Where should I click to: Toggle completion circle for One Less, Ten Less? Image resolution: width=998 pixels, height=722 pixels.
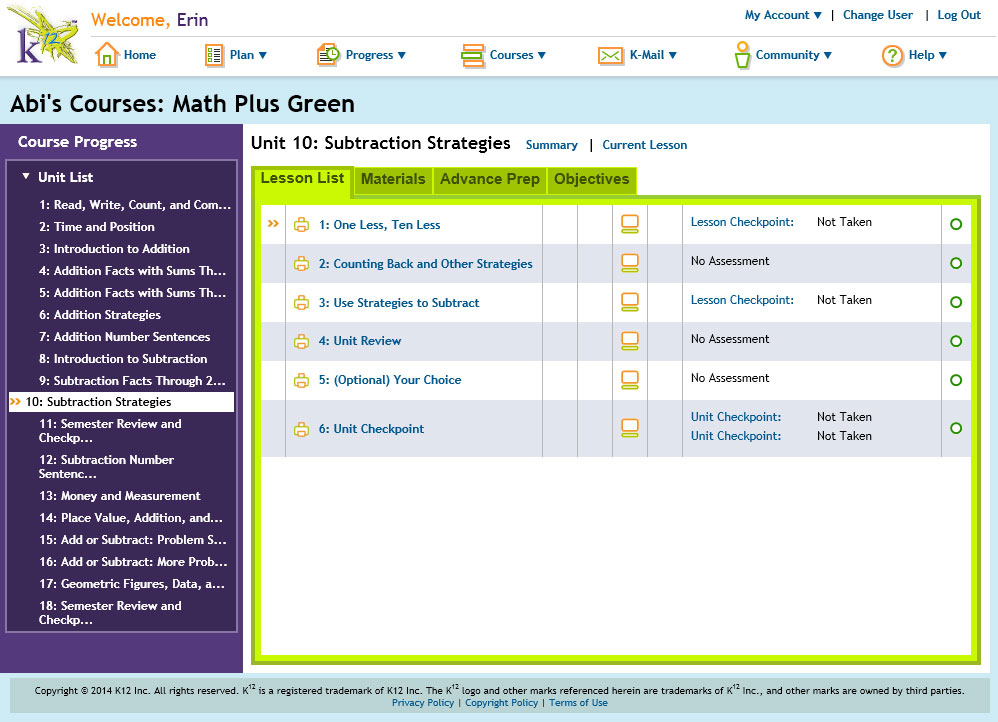pyautogui.click(x=955, y=224)
